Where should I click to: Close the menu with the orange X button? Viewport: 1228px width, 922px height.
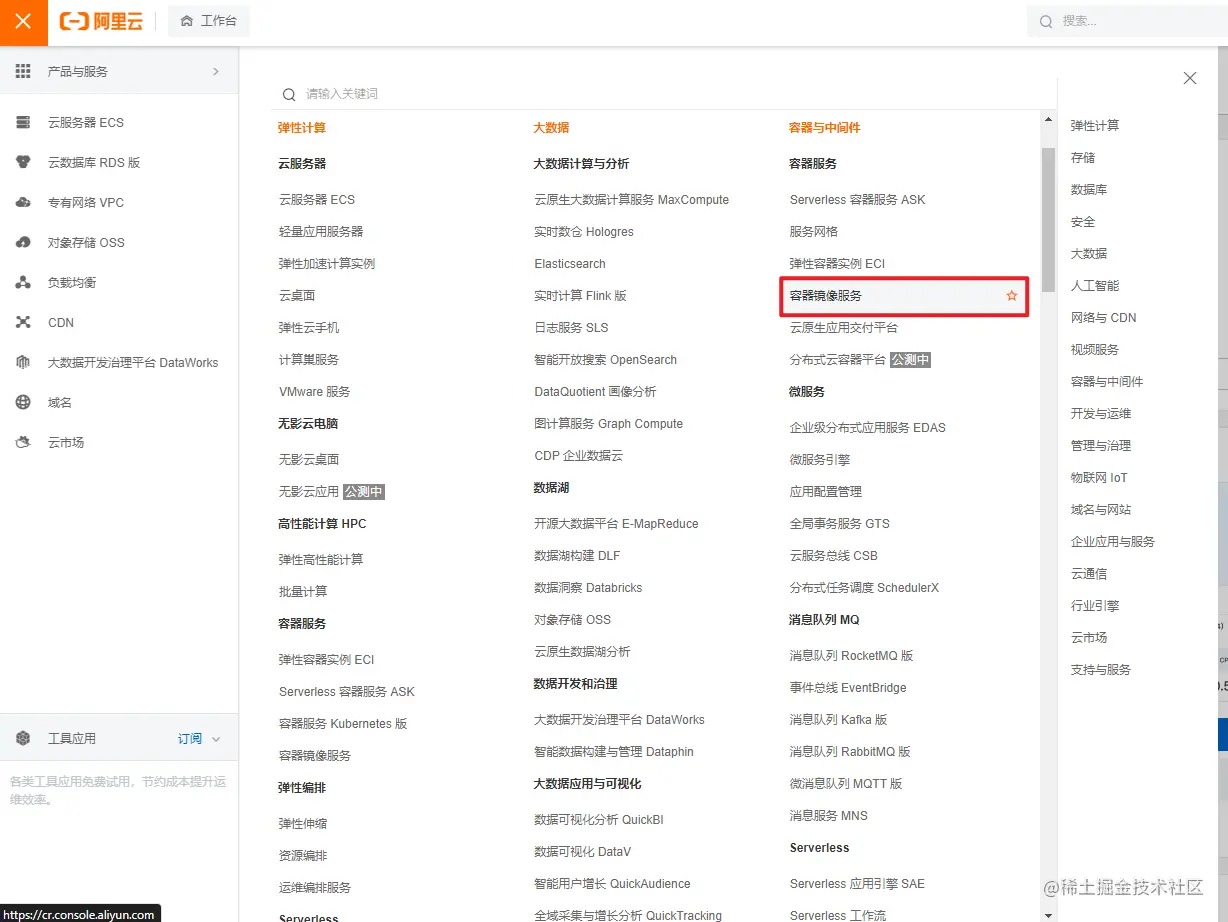click(x=23, y=22)
